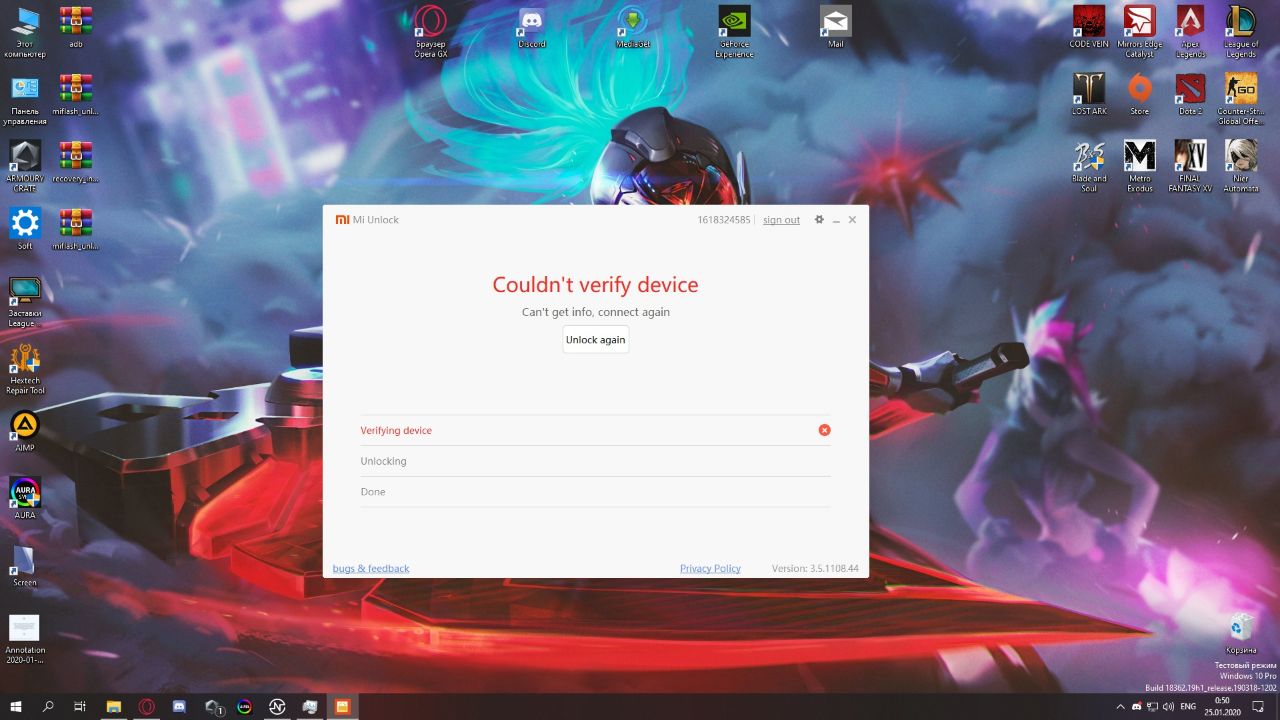Click the red error icon beside Verifying device

point(824,430)
